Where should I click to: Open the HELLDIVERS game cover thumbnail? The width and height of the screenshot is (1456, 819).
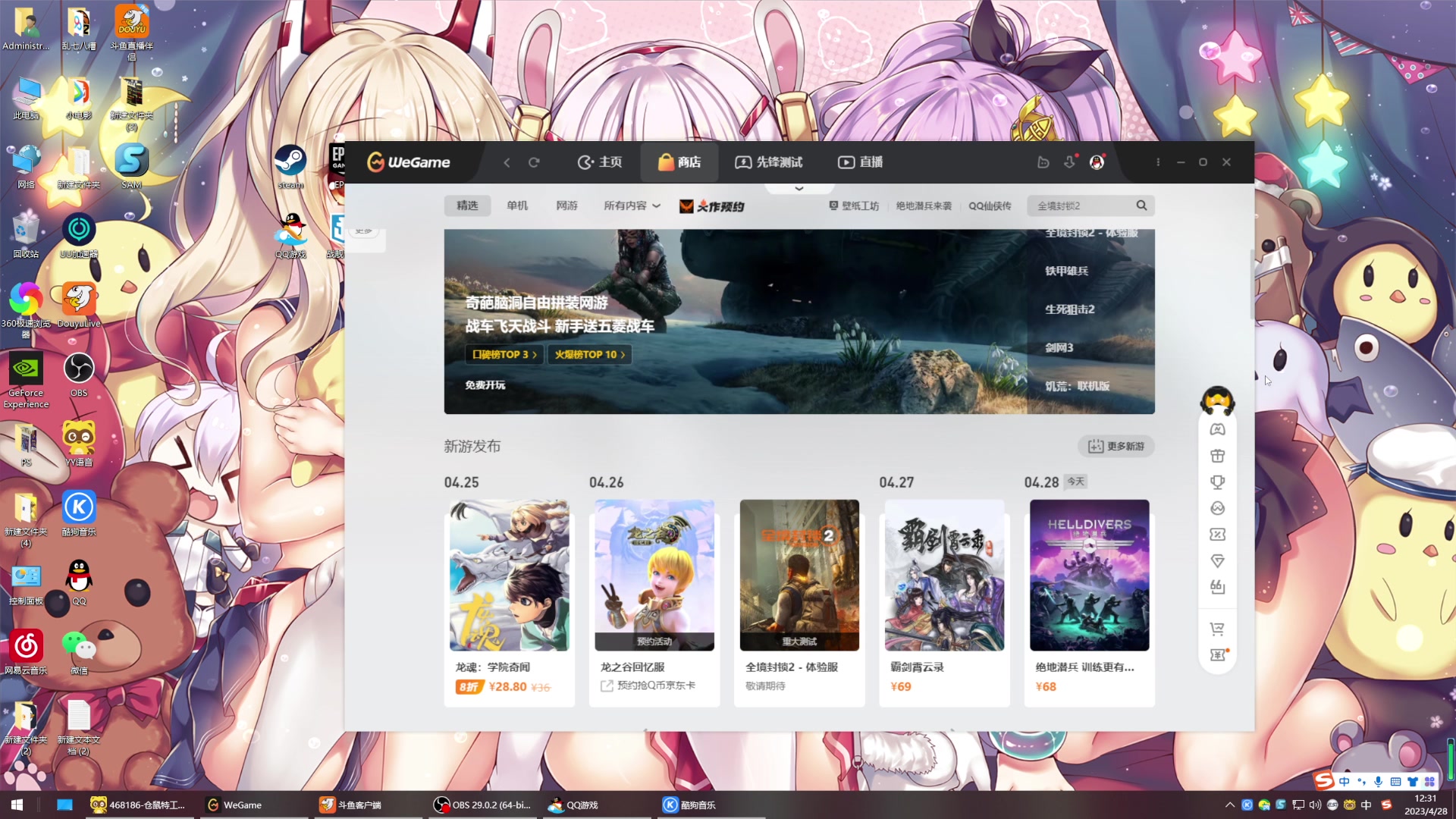(1089, 575)
